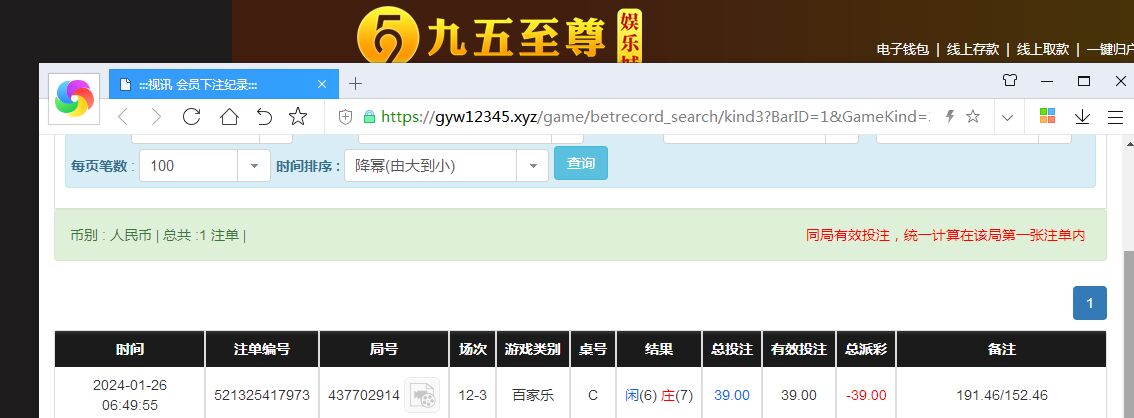1134x418 pixels.
Task: Open the 每页笔数 100 dropdown
Action: [x=205, y=166]
